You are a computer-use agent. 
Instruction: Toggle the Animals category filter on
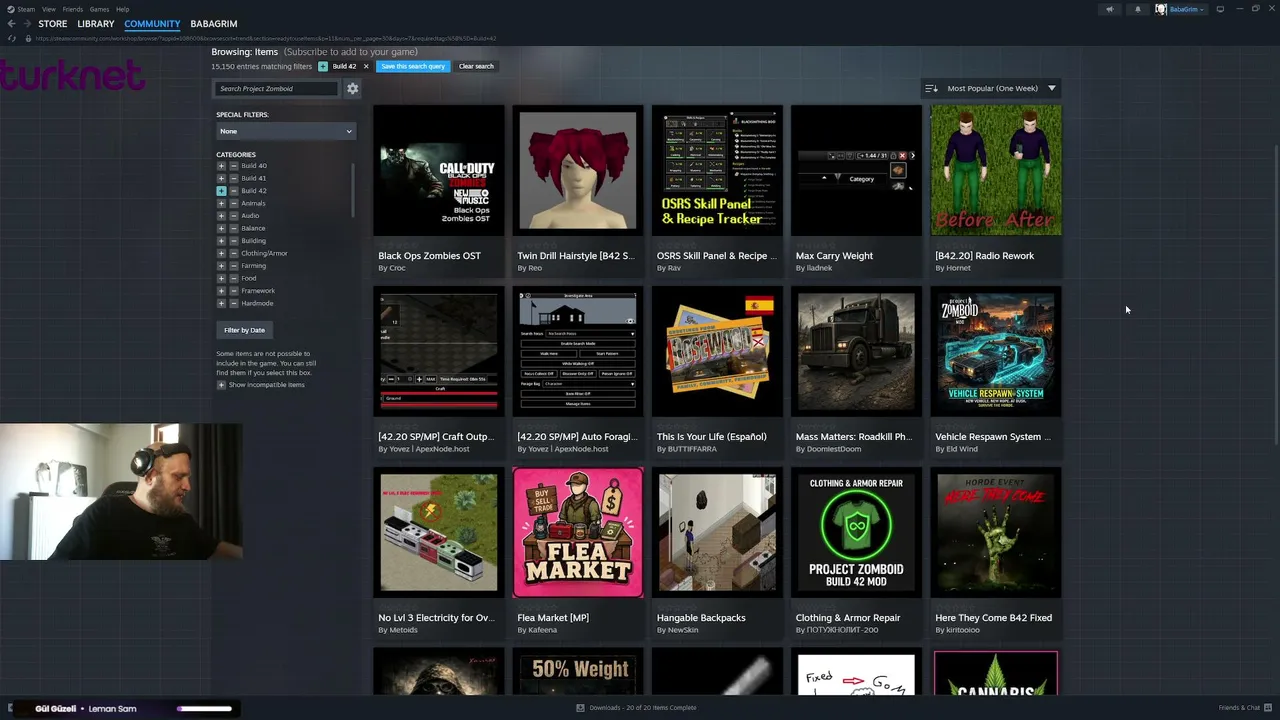click(221, 203)
